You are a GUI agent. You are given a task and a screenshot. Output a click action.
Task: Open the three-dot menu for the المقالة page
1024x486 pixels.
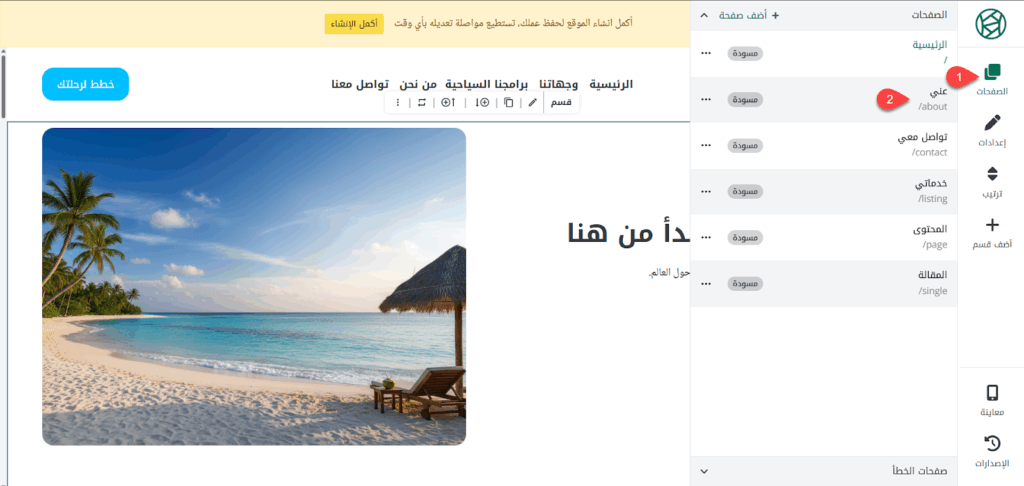pyautogui.click(x=706, y=284)
